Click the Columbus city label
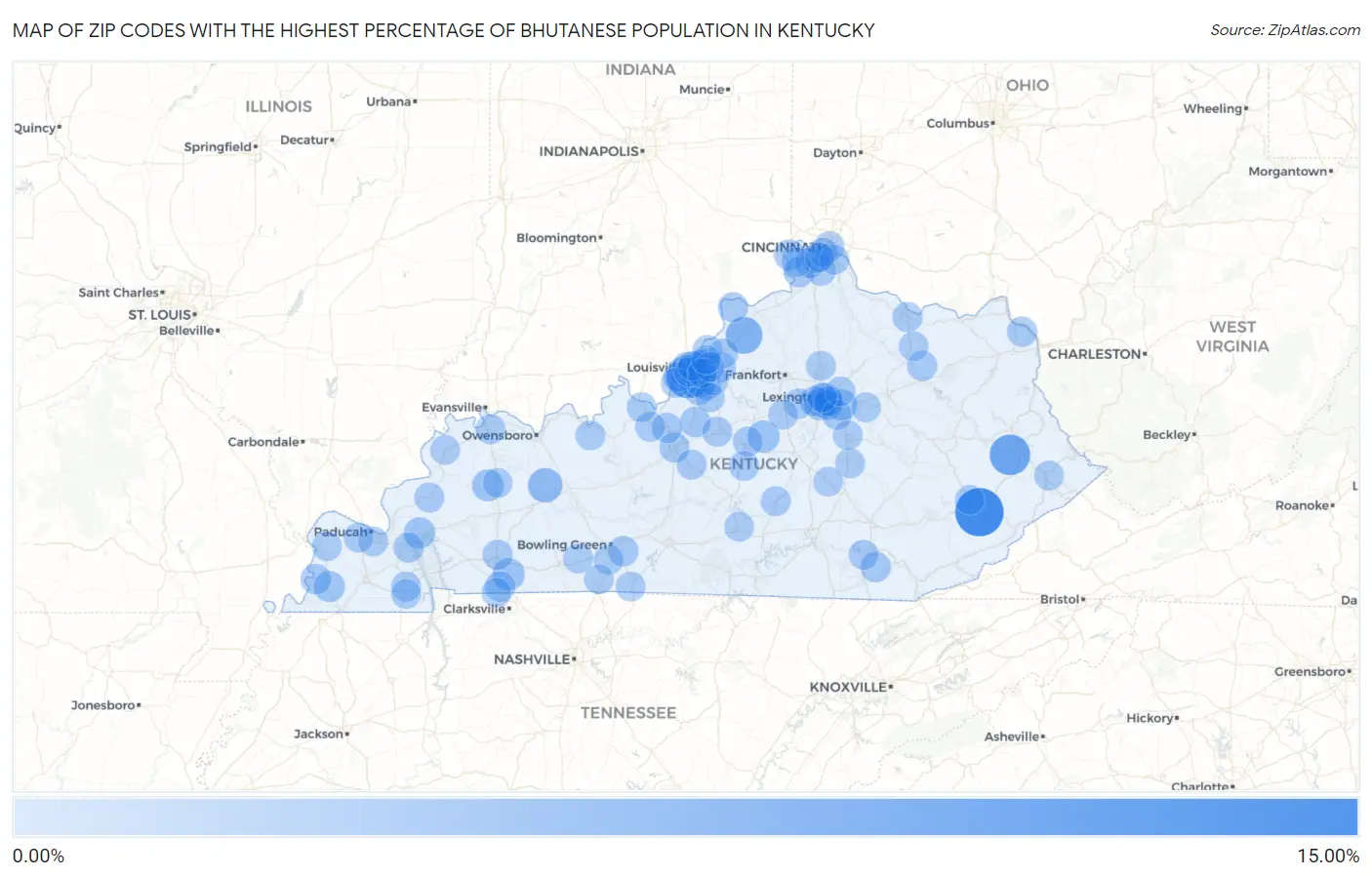The image size is (1372, 877). click(x=958, y=123)
